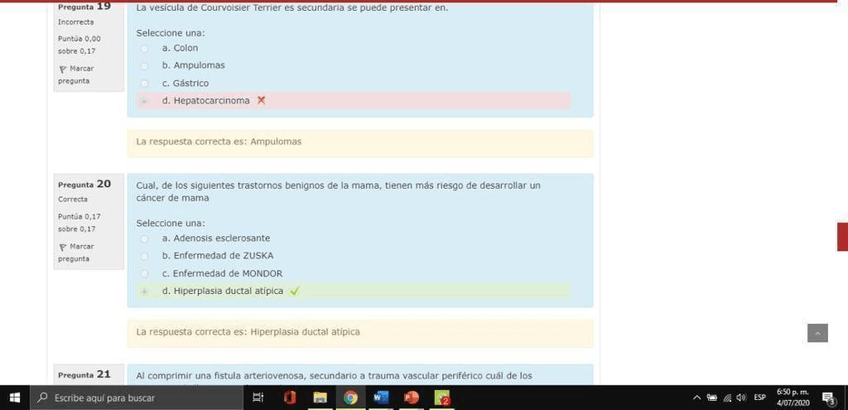Click the scroll-to-top arrow button
This screenshot has height=410, width=848.
pyautogui.click(x=817, y=333)
